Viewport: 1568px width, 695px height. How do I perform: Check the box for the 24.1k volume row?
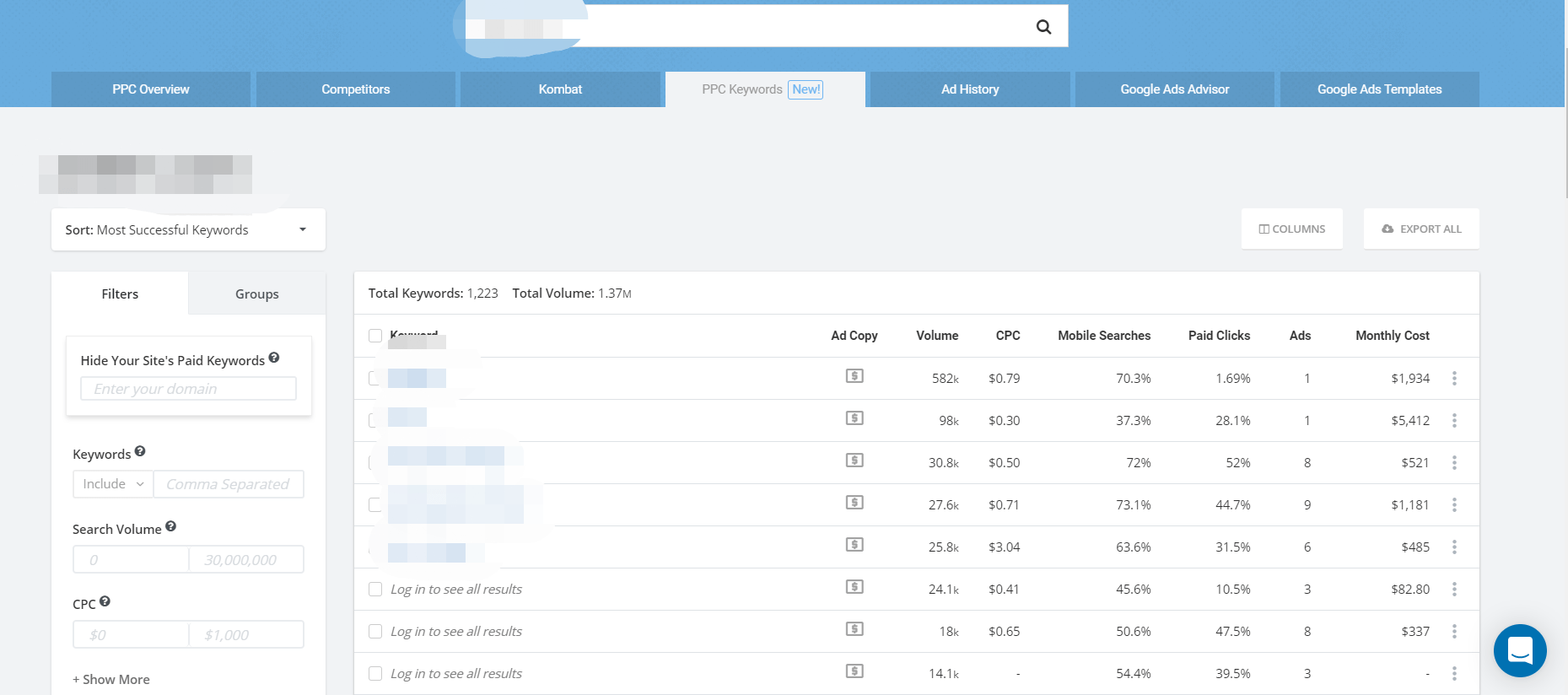pyautogui.click(x=375, y=590)
